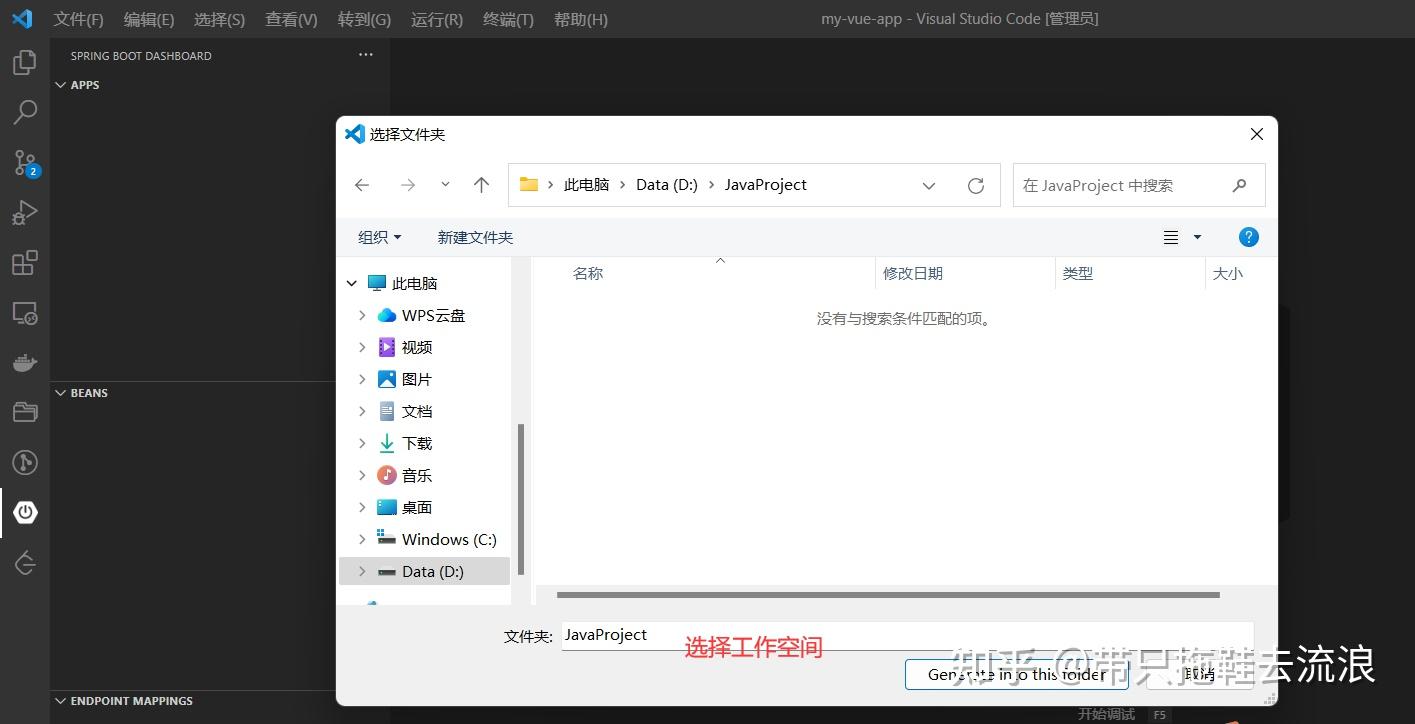Create a new folder with 新建文件夹
This screenshot has height=724, width=1415.
click(475, 237)
